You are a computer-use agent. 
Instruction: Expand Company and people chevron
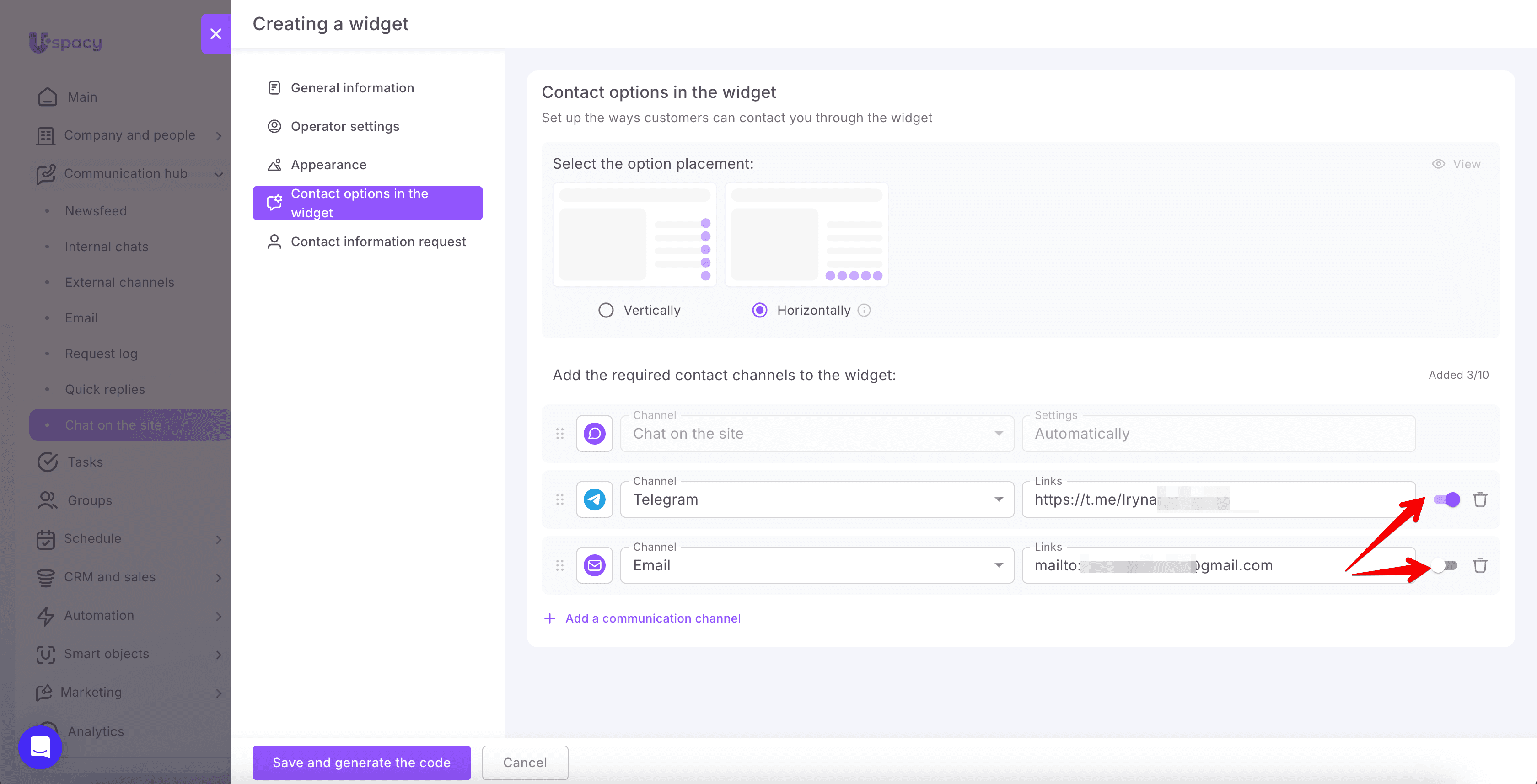[218, 136]
